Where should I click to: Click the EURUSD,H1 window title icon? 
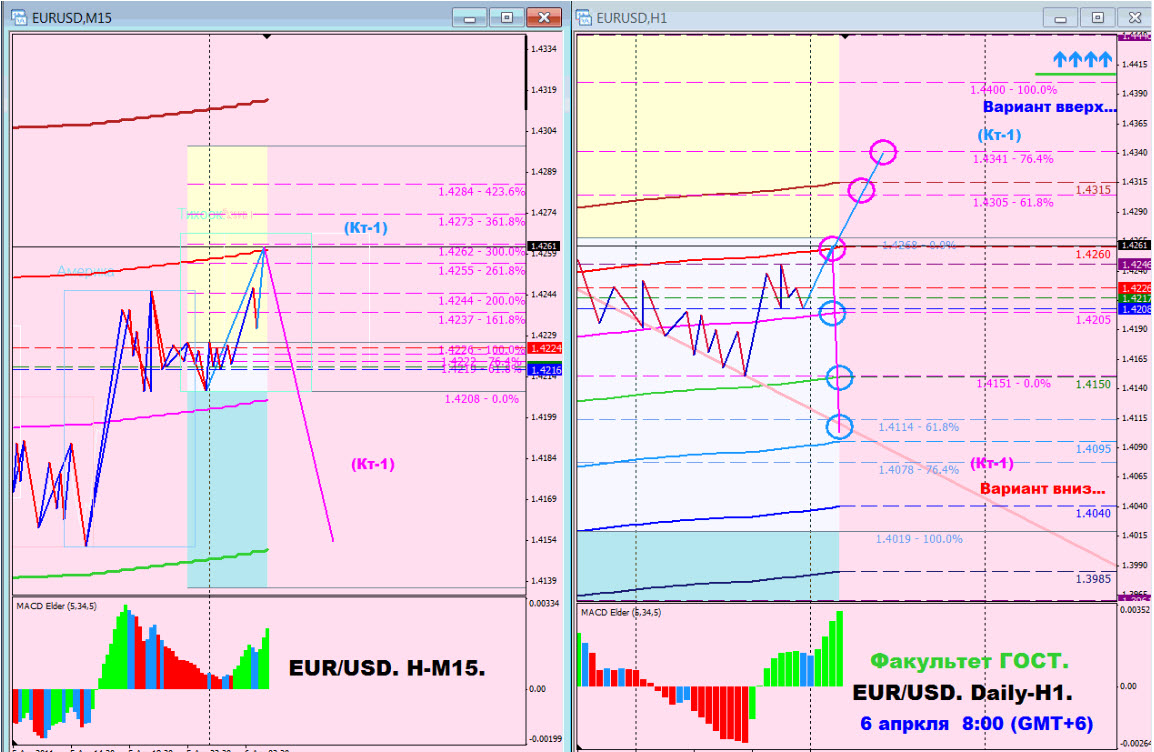coord(584,17)
